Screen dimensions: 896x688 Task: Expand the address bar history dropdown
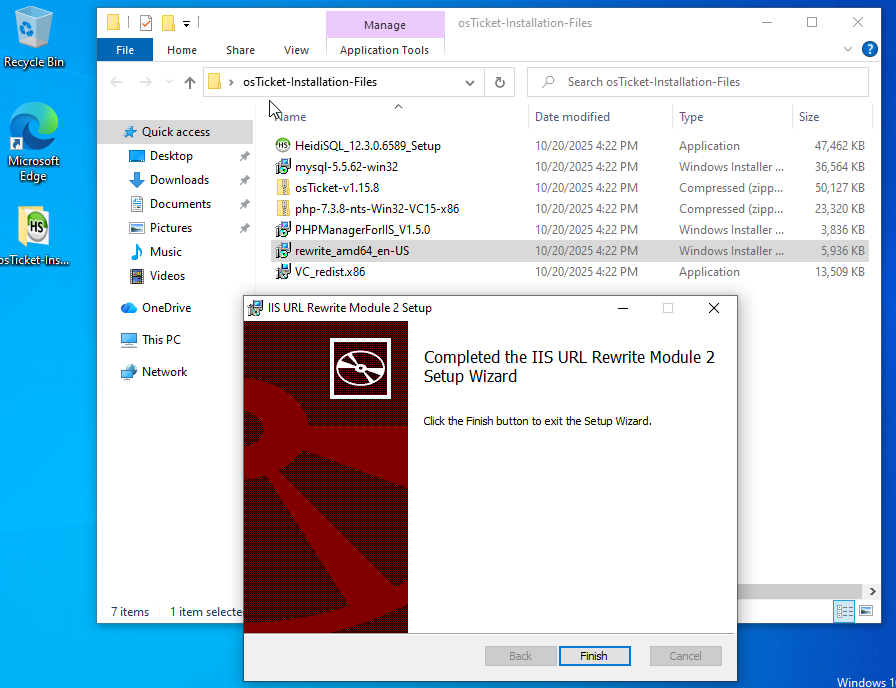pos(470,82)
